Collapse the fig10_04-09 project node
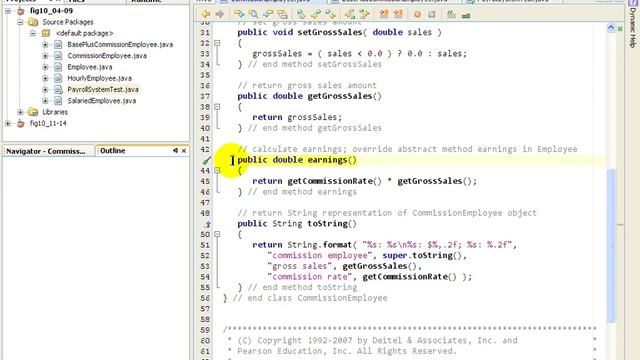This screenshot has width=640, height=360. (x=8, y=11)
